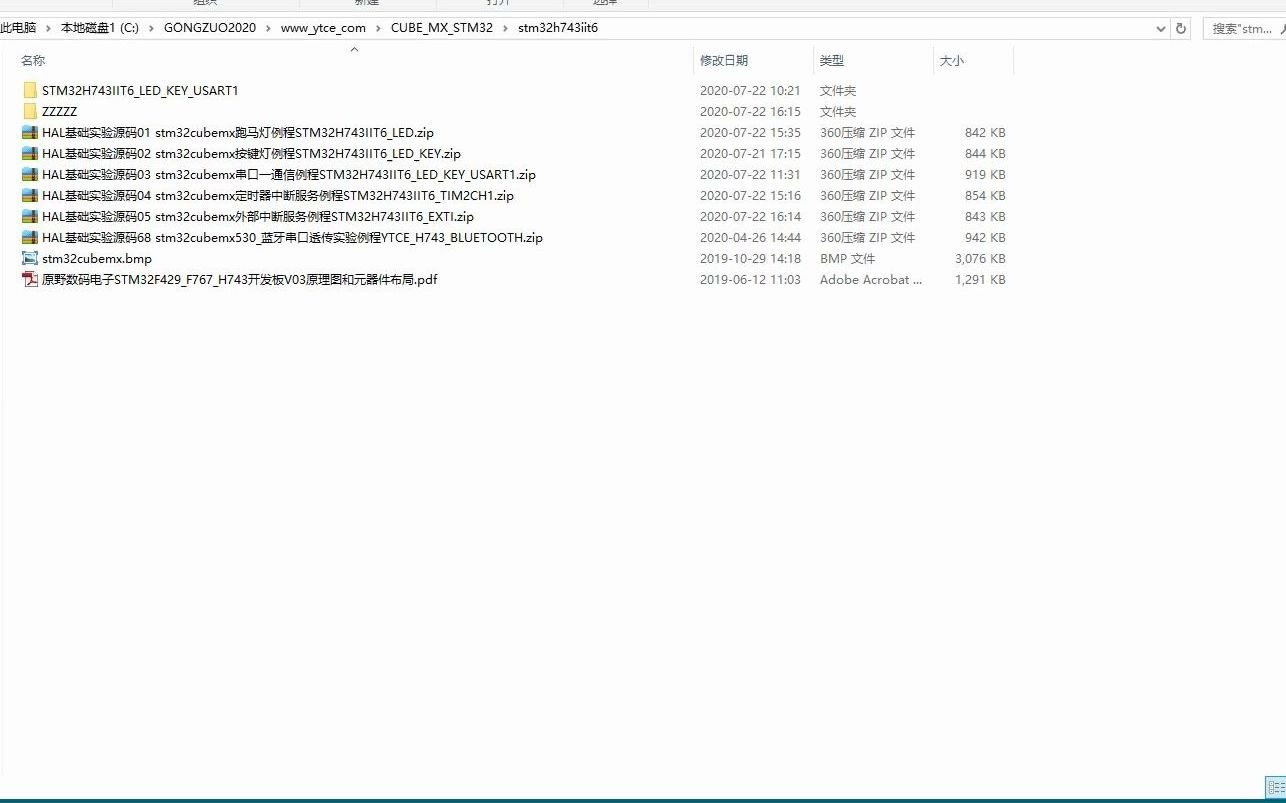Click the date 2020-07-22 15:16

pyautogui.click(x=750, y=196)
